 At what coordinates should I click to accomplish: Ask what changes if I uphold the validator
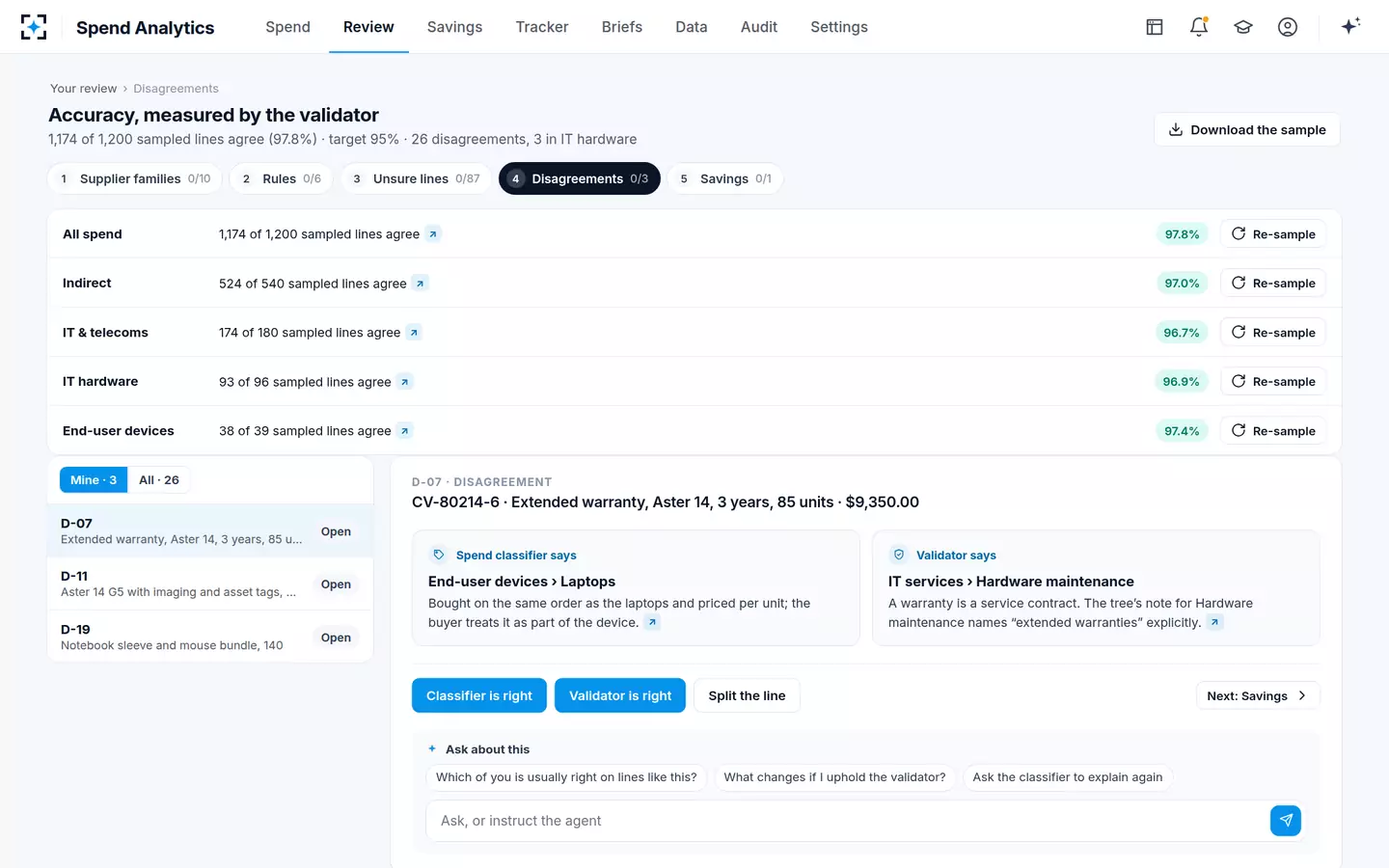pyautogui.click(x=834, y=777)
